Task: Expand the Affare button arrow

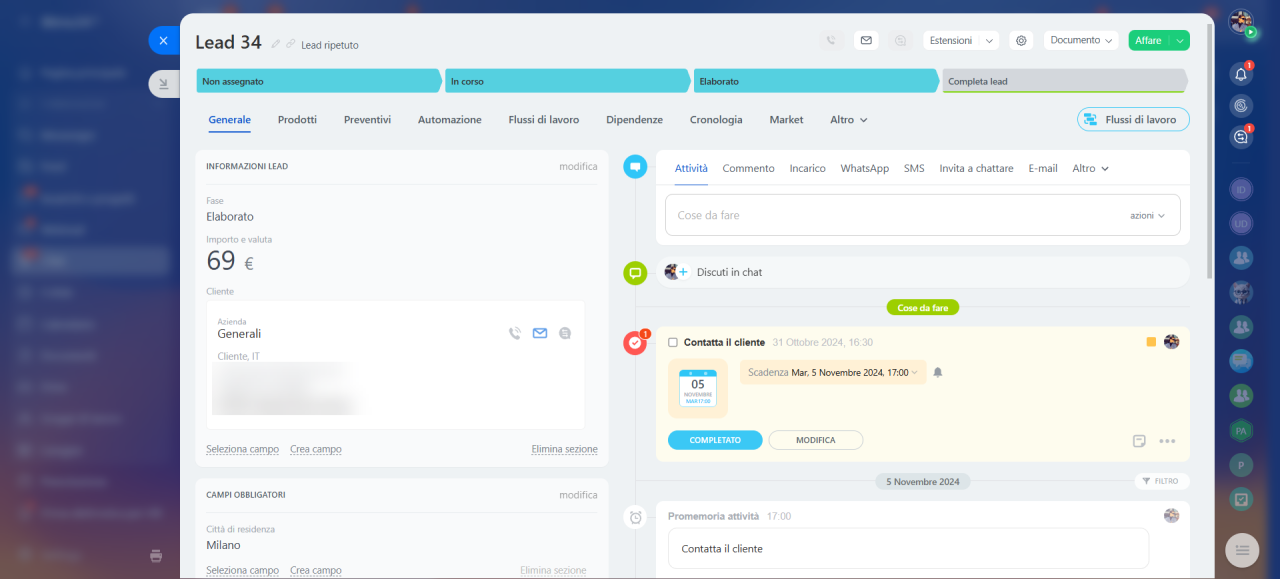Action: click(1180, 40)
